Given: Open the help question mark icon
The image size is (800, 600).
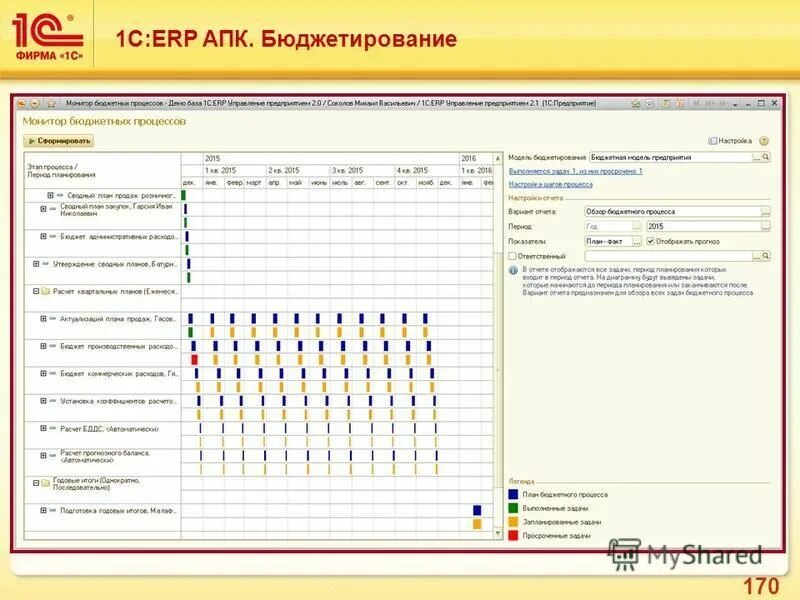Looking at the screenshot, I should tap(764, 141).
